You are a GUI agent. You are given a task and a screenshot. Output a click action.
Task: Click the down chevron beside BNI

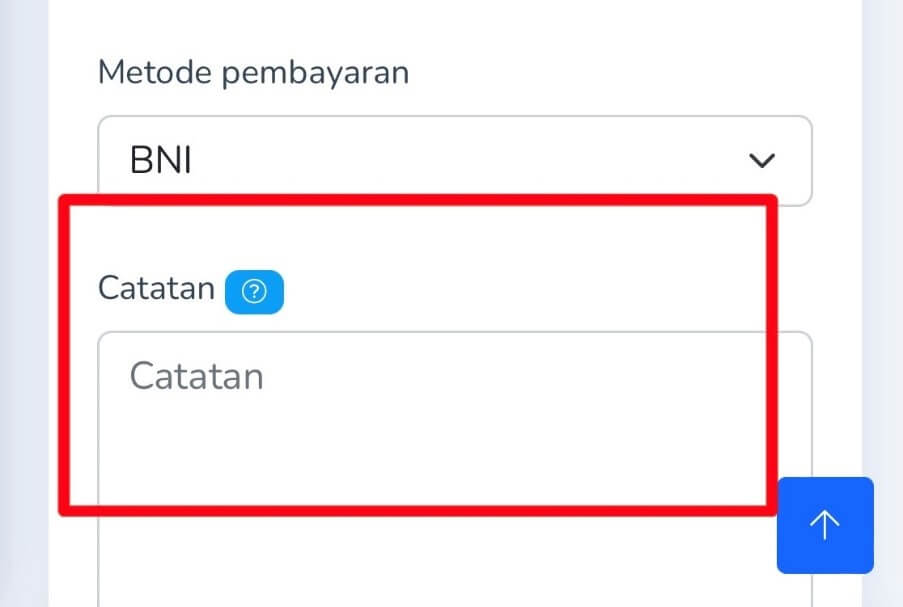(762, 160)
